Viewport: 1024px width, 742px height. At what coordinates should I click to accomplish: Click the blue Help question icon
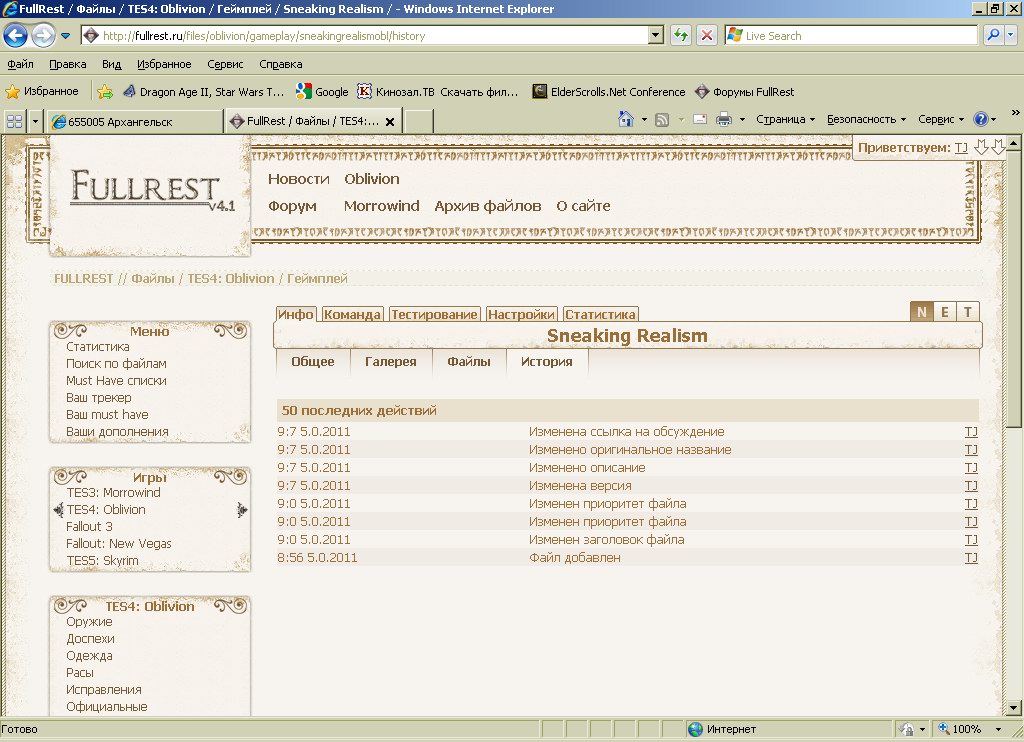[980, 119]
